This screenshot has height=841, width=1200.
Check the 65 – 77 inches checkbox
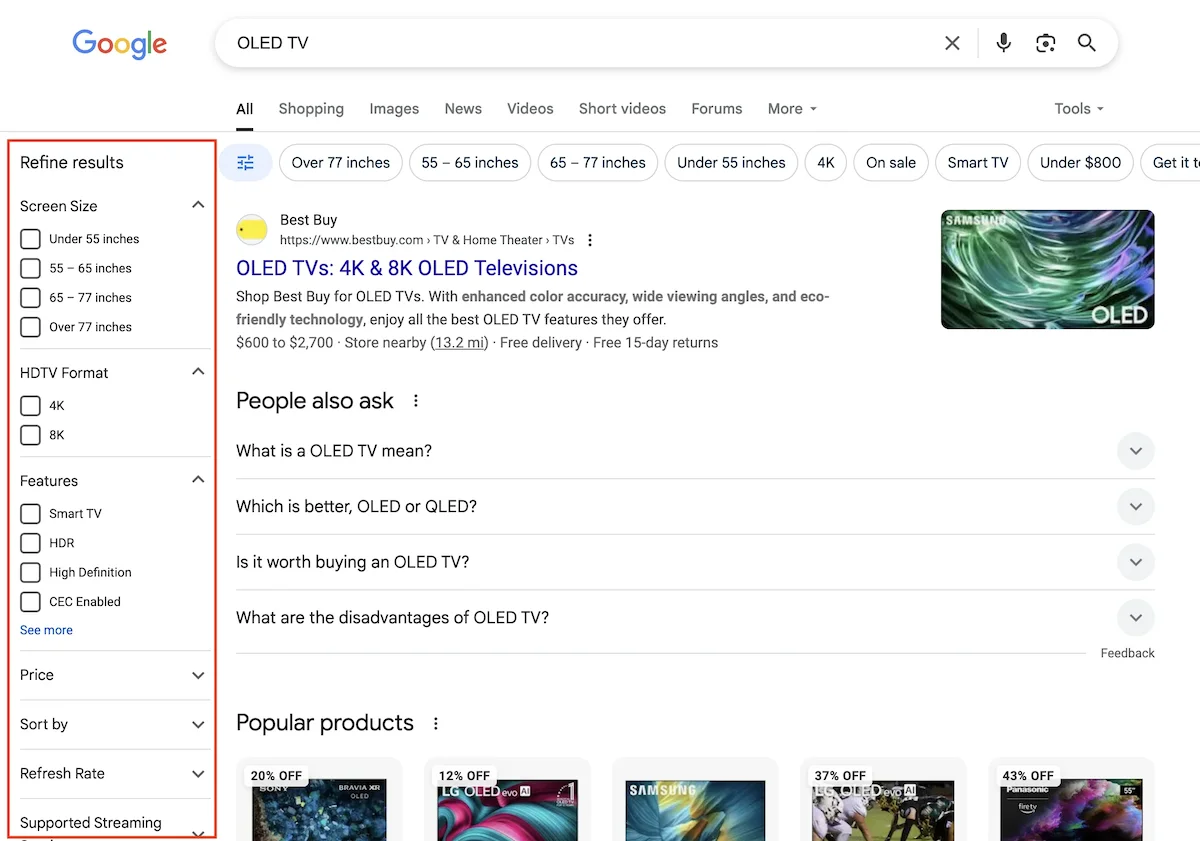coord(31,297)
